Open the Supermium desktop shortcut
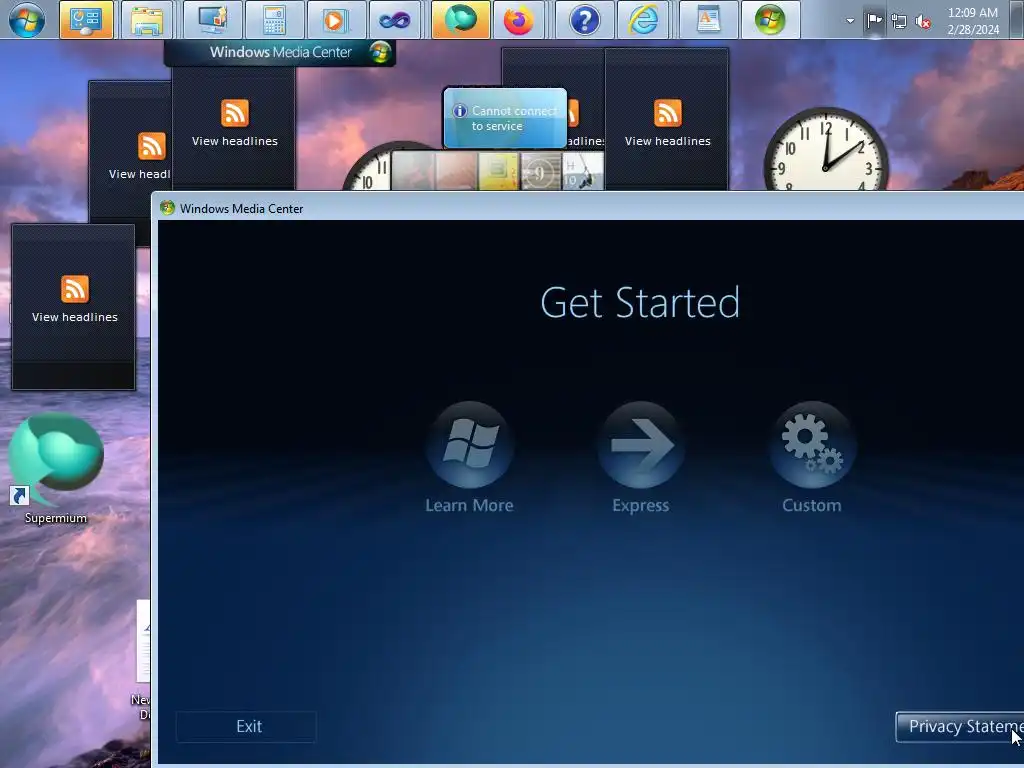This screenshot has height=768, width=1024. (x=56, y=468)
